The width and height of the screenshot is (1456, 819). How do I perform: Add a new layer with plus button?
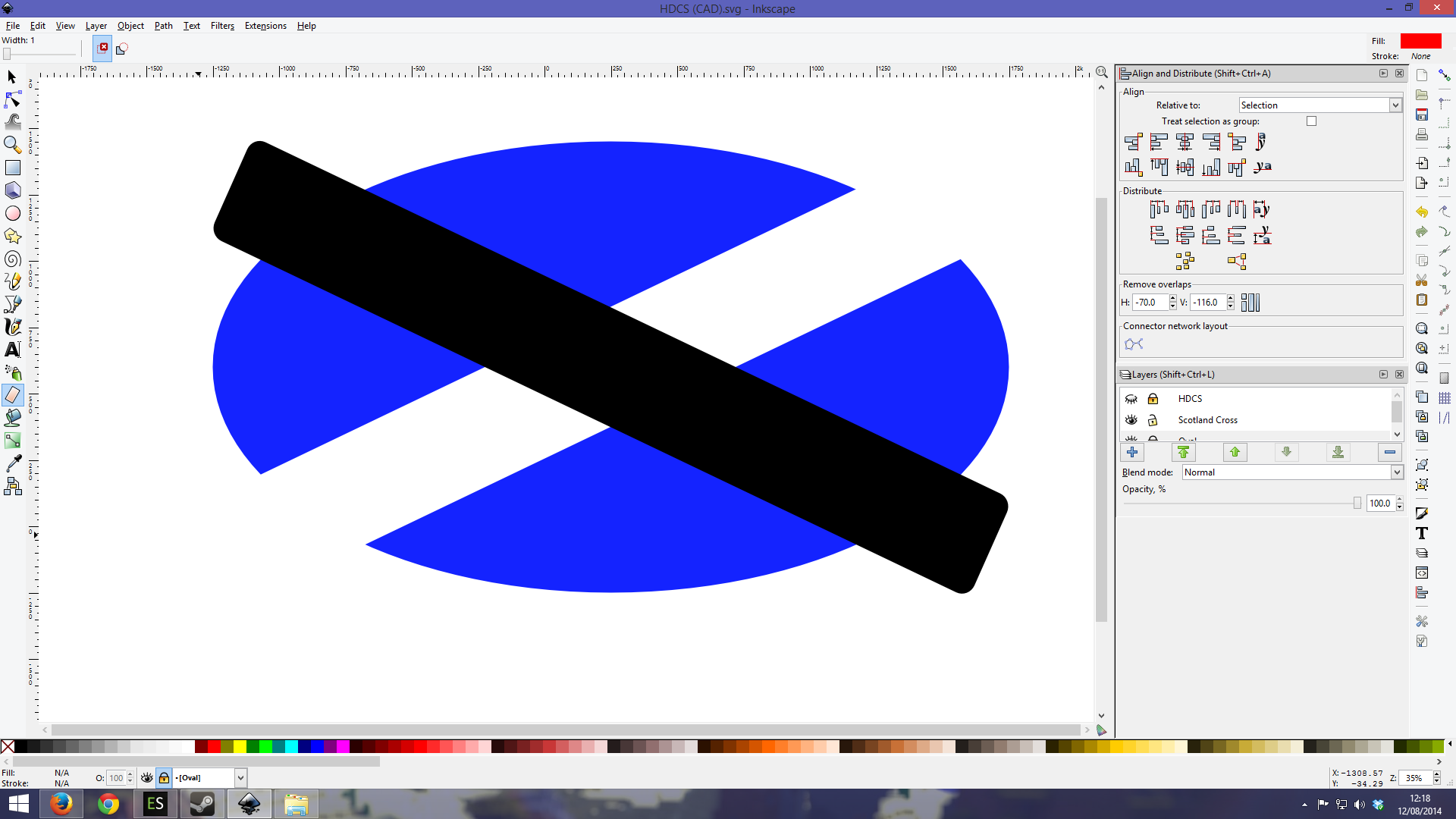tap(1131, 452)
